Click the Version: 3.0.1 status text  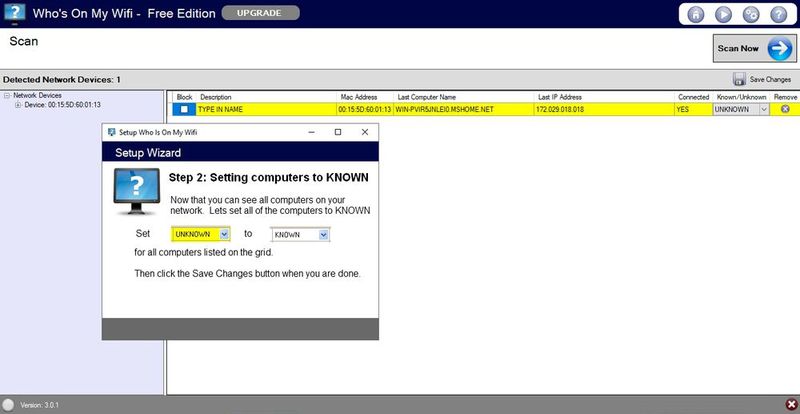[x=39, y=405]
